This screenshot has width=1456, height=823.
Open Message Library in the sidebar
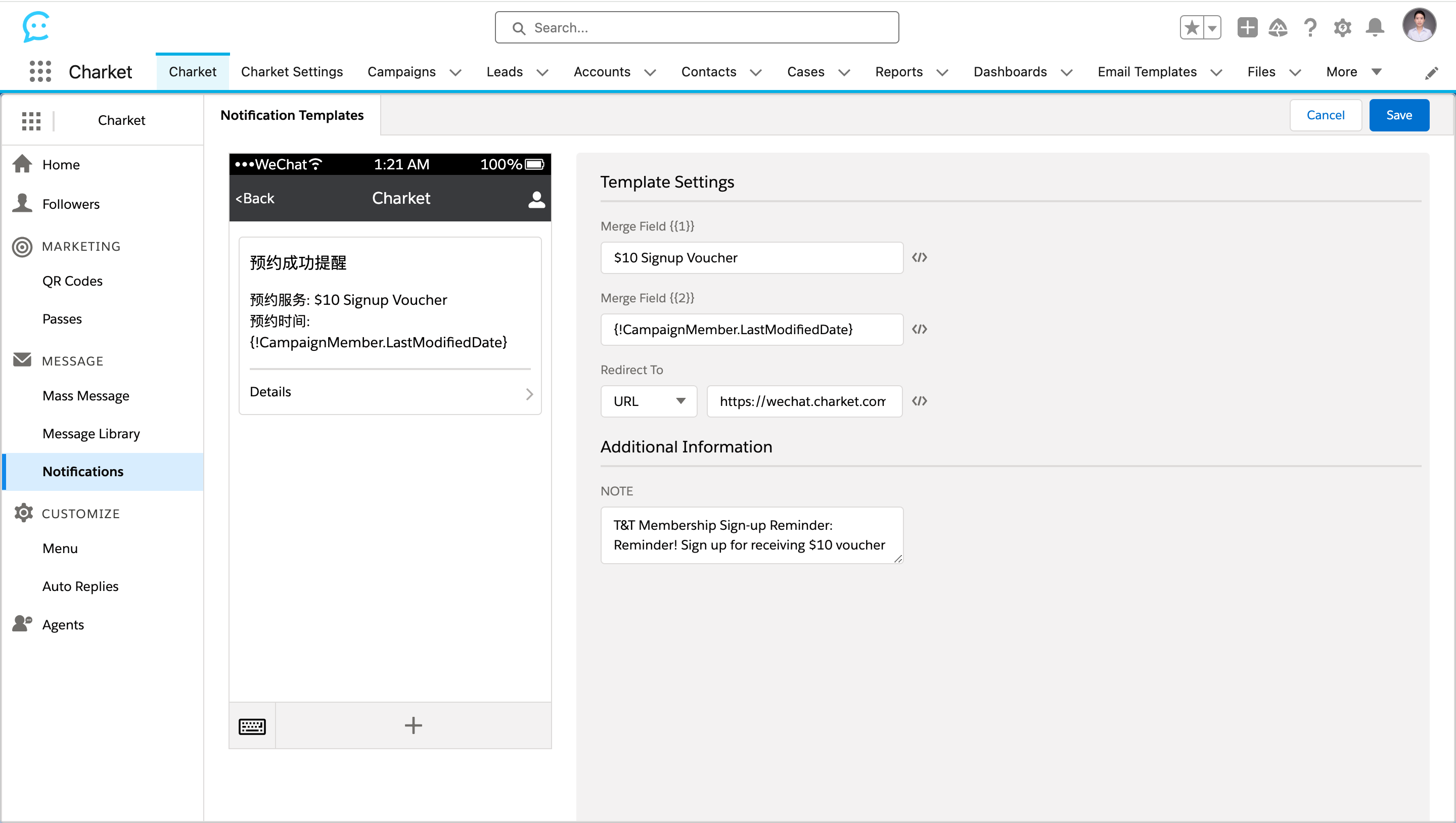pos(91,434)
